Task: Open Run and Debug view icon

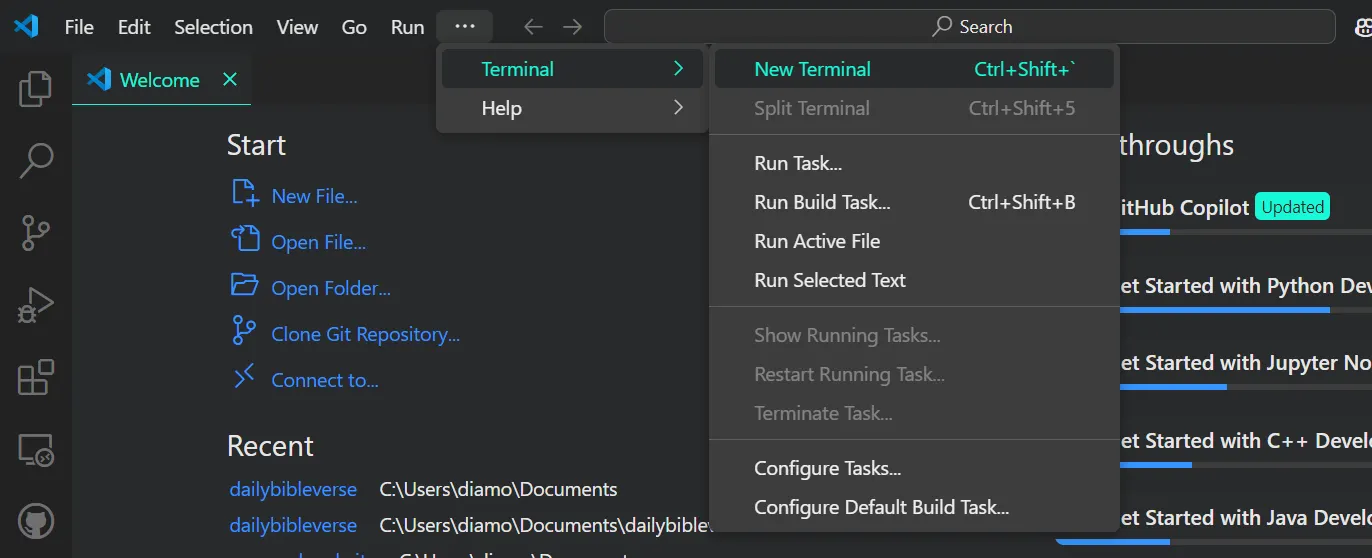Action: [x=36, y=306]
